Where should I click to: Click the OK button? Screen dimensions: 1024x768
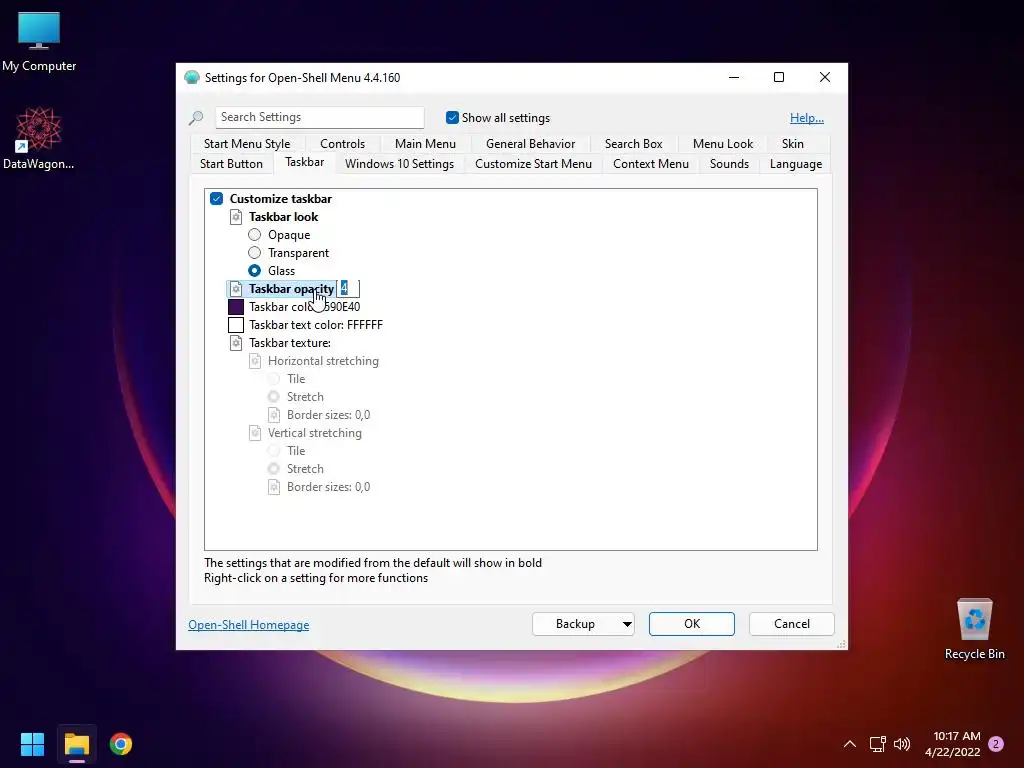(x=692, y=624)
